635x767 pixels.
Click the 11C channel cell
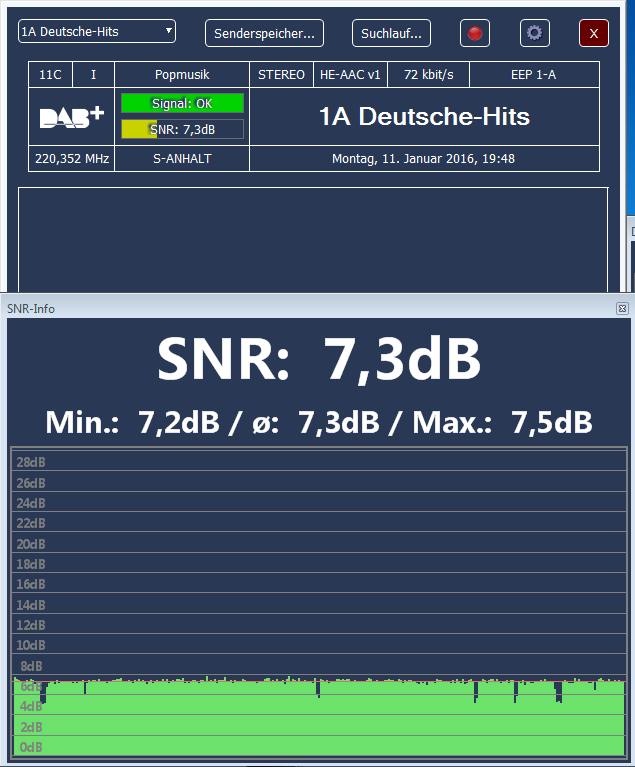(50, 75)
